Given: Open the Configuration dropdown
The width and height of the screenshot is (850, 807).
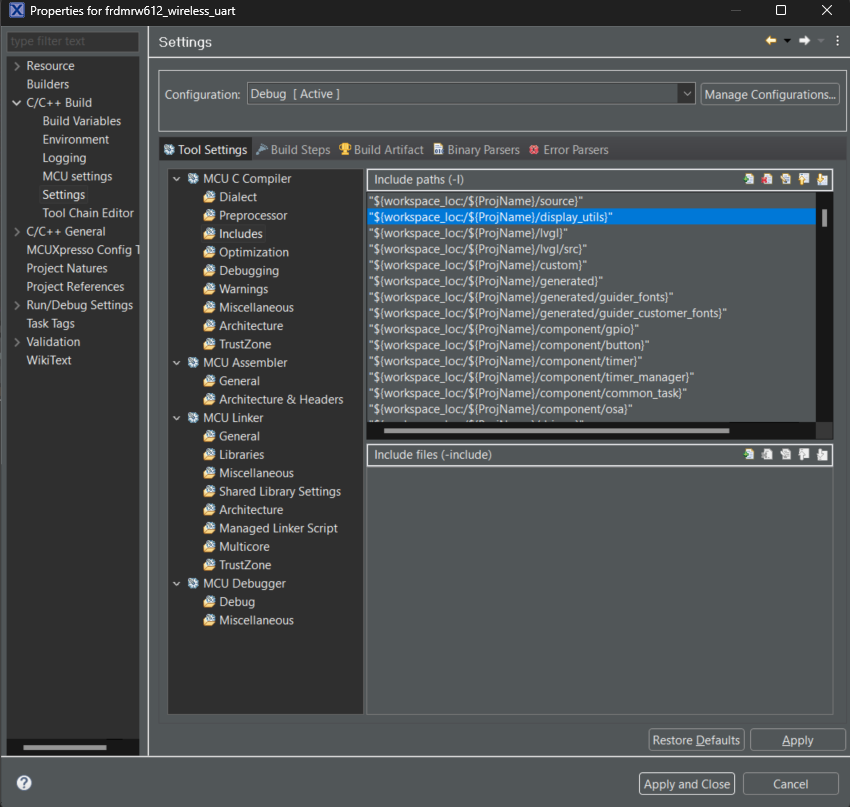Looking at the screenshot, I should [686, 94].
